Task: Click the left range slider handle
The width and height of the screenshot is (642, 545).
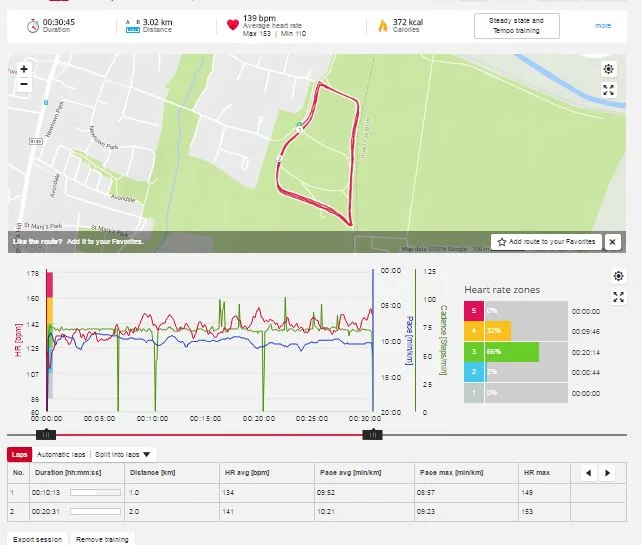Action: [x=45, y=434]
